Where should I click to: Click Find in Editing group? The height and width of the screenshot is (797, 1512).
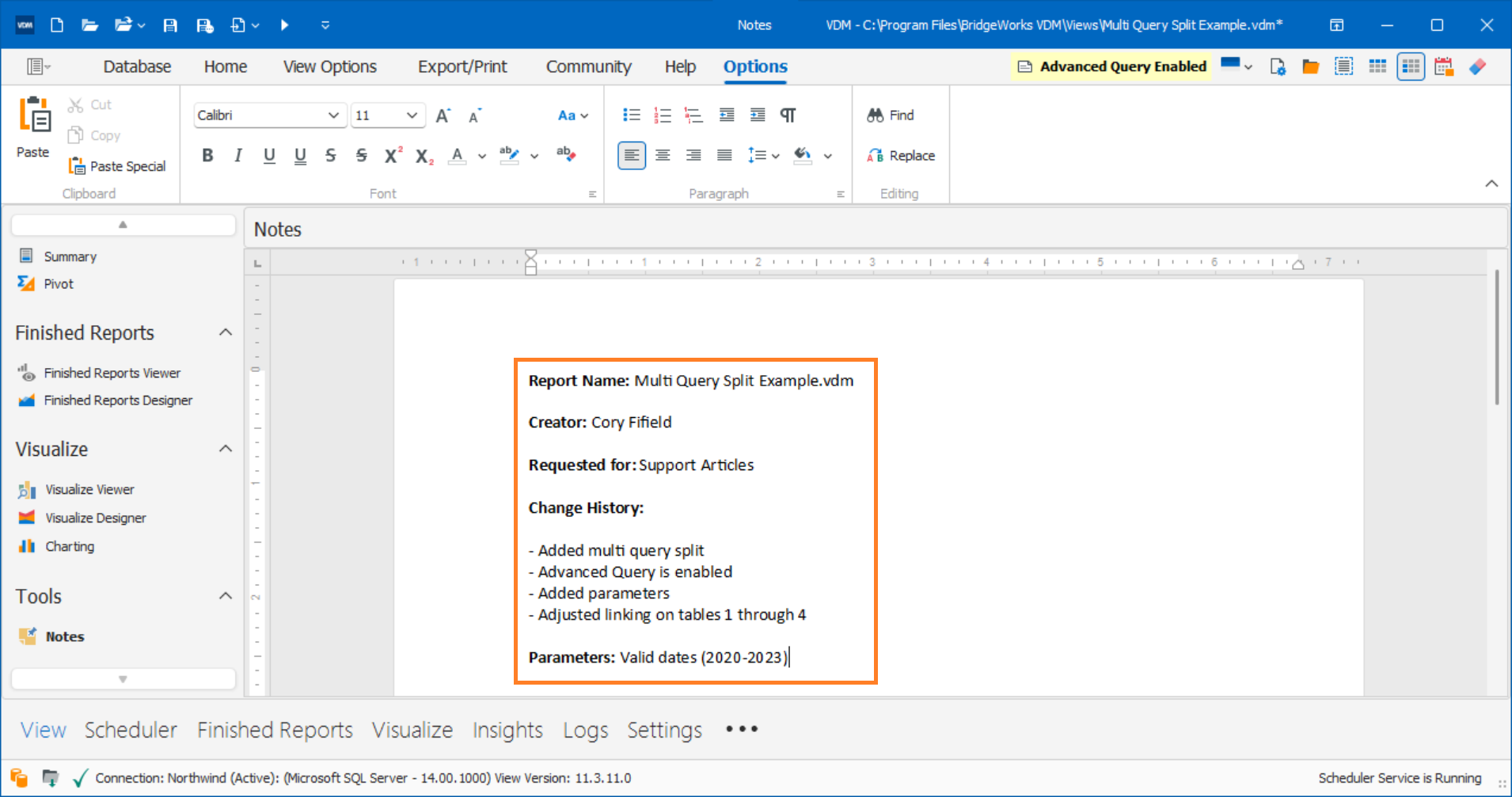891,115
